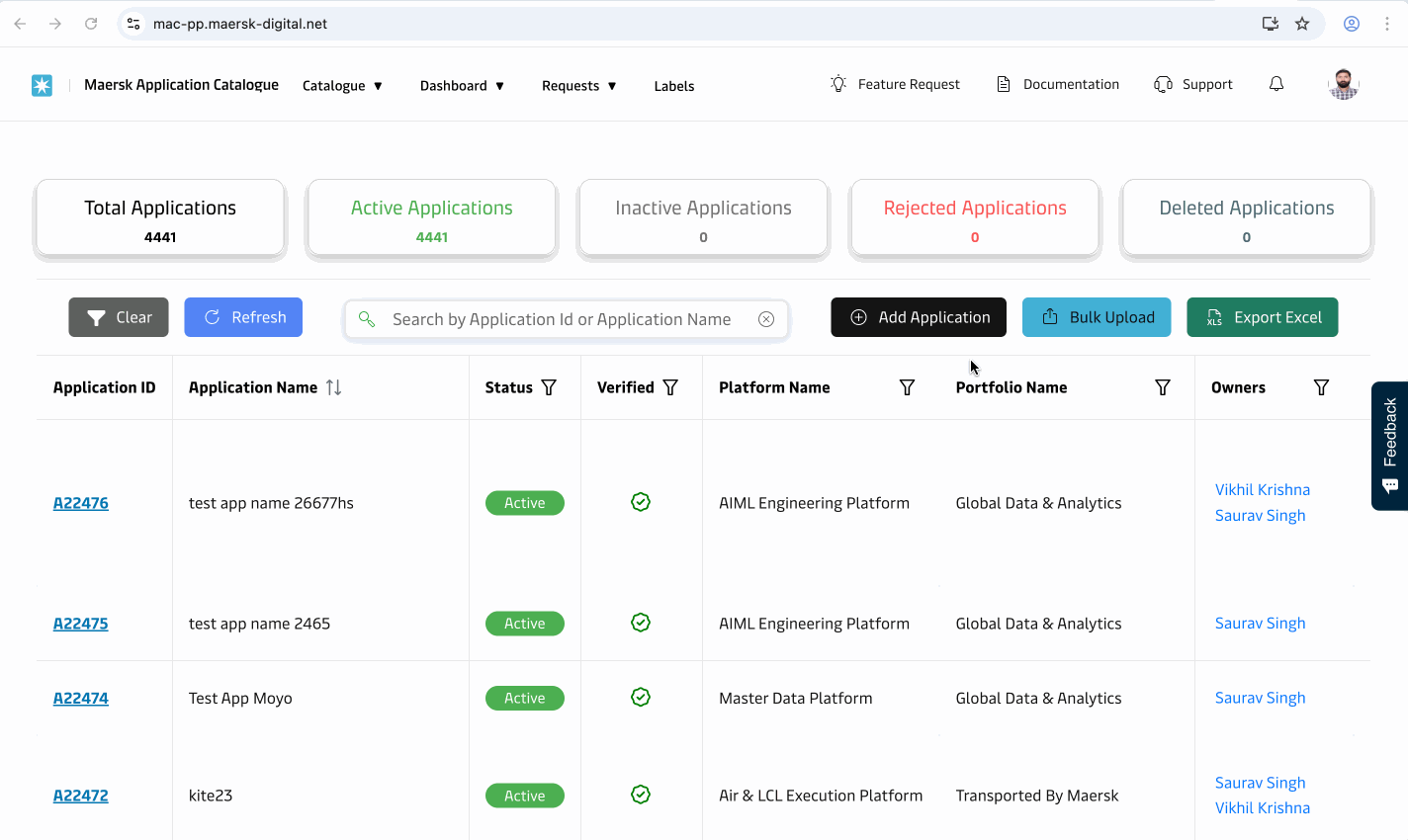The width and height of the screenshot is (1408, 840).
Task: Toggle the Platform Name filter funnel
Action: [907, 387]
